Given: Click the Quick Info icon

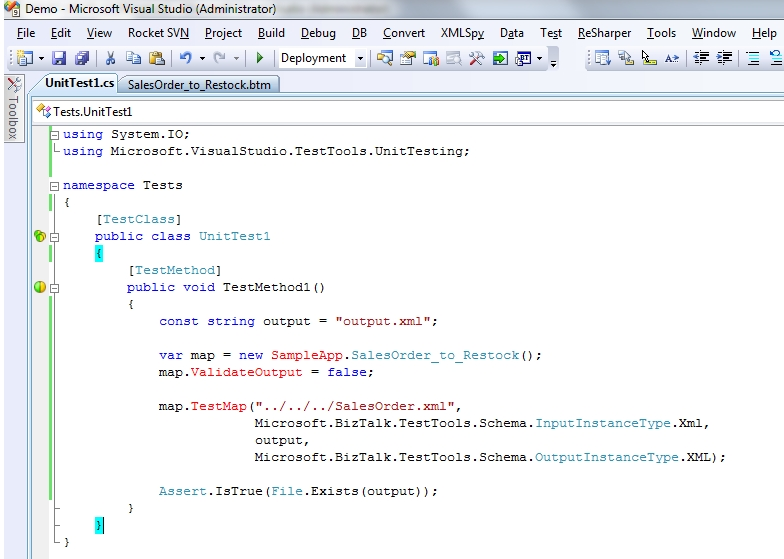Looking at the screenshot, I should (x=648, y=58).
